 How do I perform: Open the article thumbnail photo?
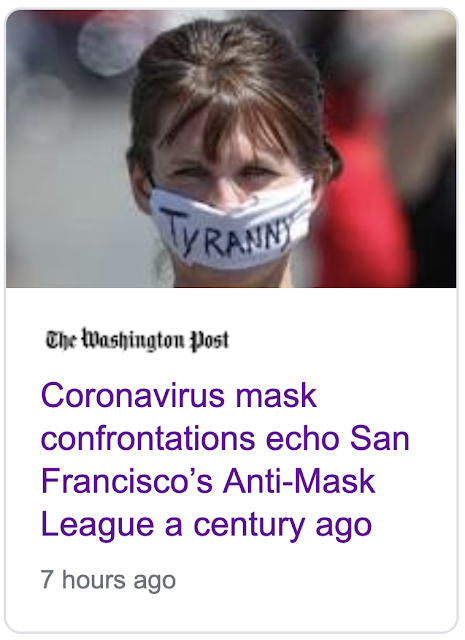point(231,149)
